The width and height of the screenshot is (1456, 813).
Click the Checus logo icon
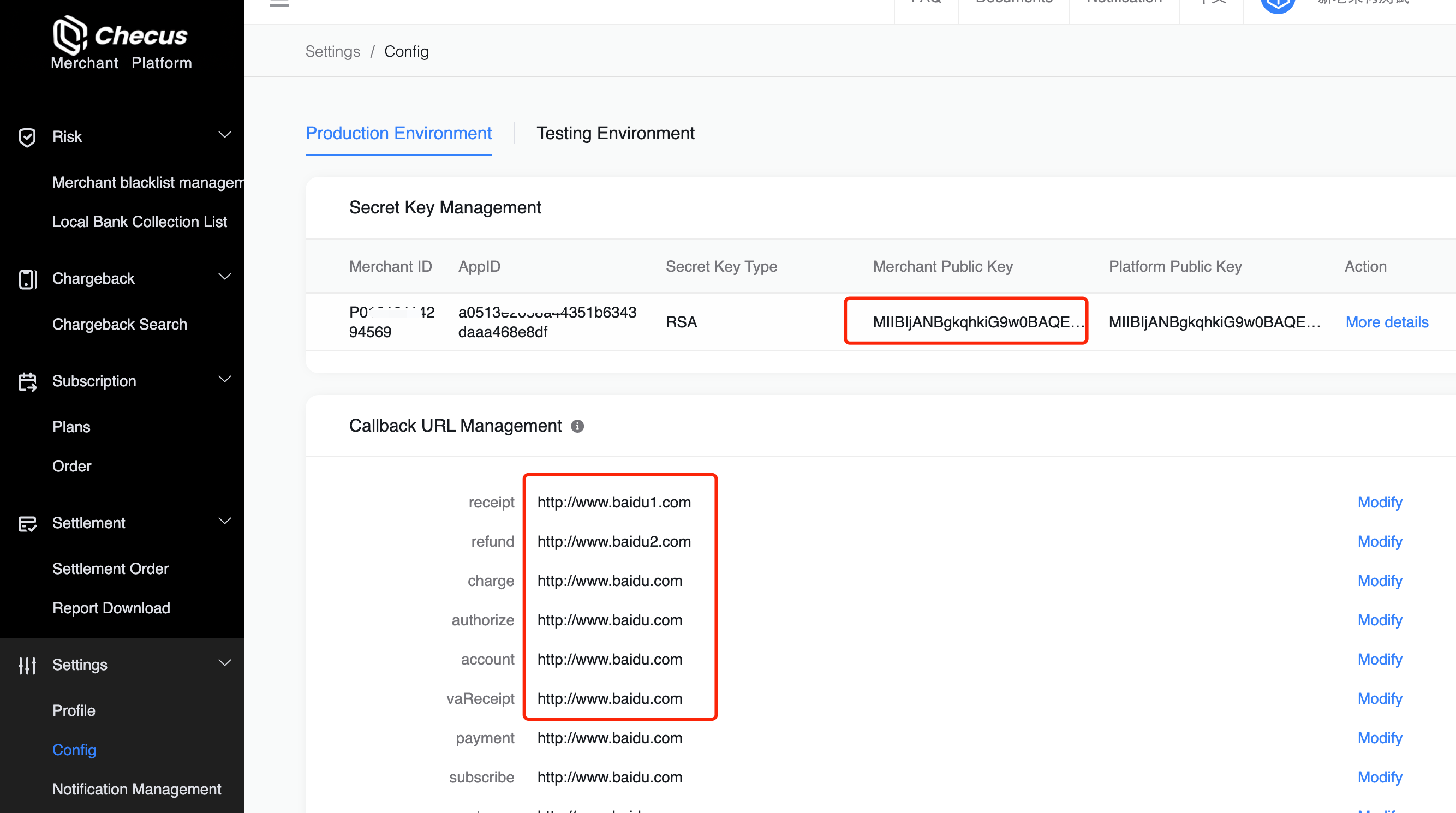pyautogui.click(x=69, y=34)
